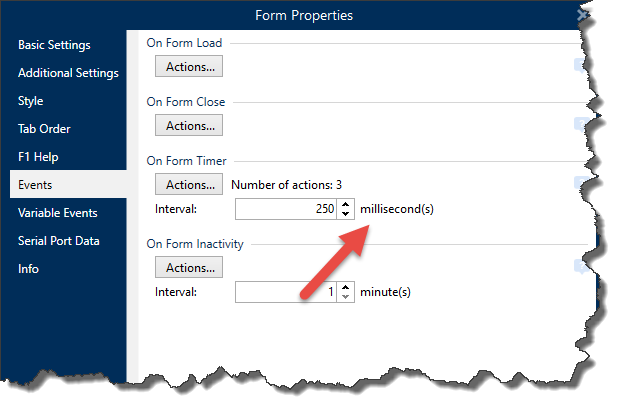Increase inactivity minutes with up arrow
Screen dimensions: 623x411
[346, 287]
